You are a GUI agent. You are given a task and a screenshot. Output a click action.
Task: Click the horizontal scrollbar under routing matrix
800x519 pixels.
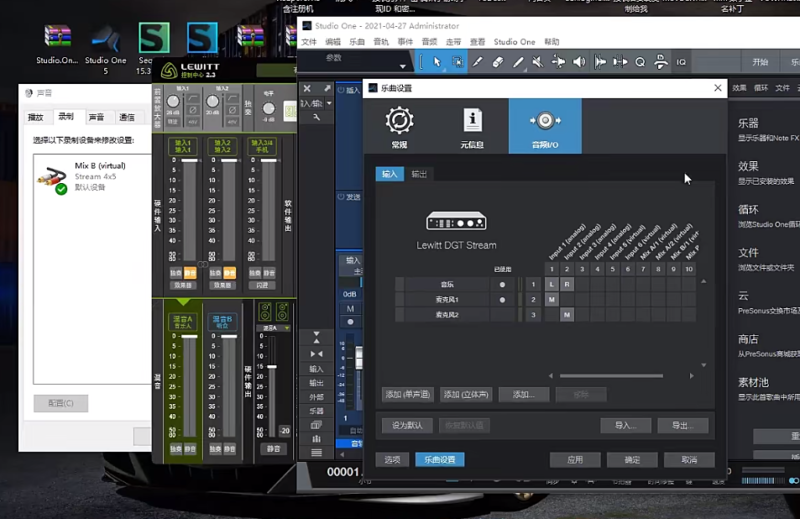(610, 376)
